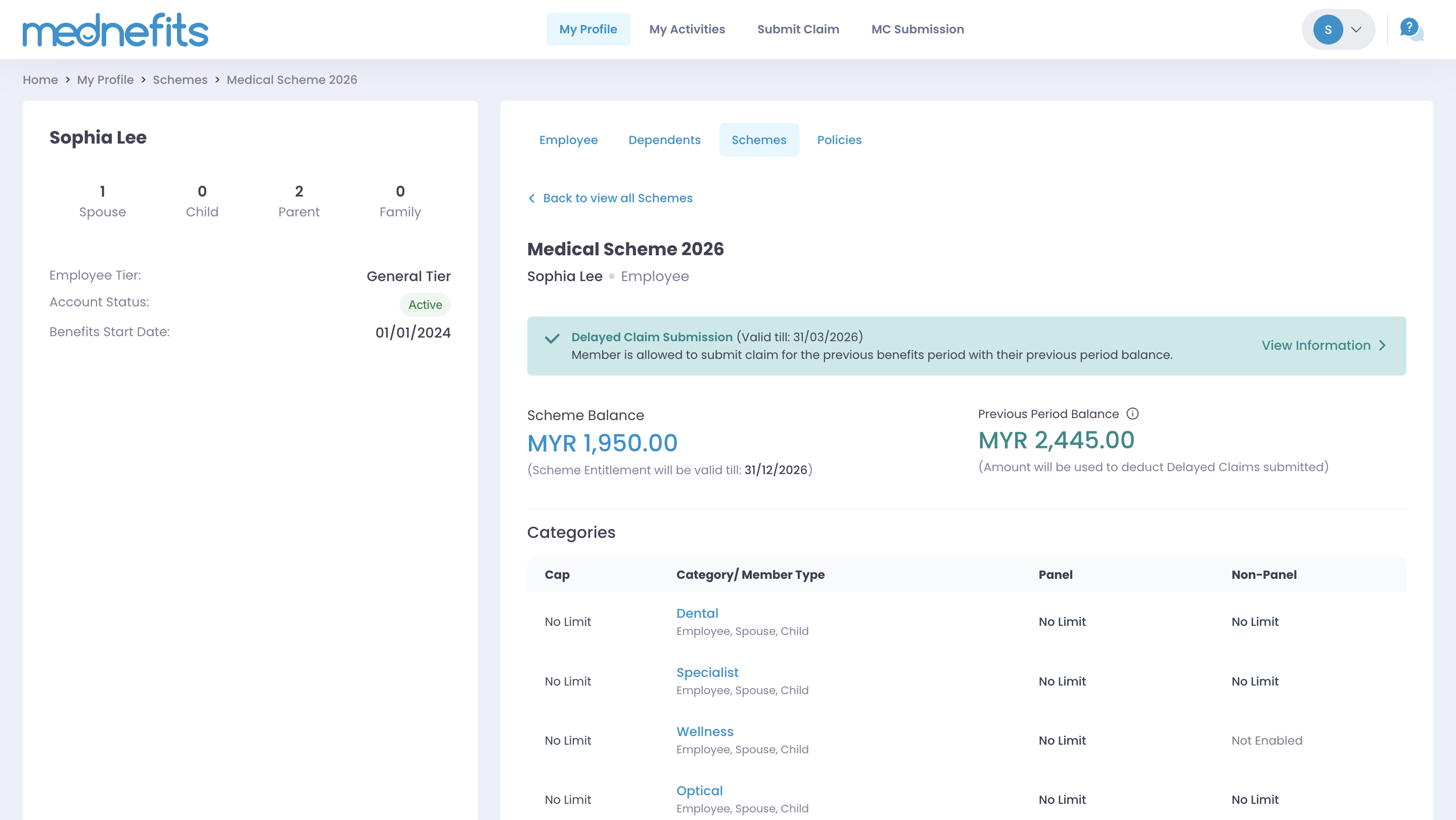
Task: Select the Employee tab
Action: 568,140
